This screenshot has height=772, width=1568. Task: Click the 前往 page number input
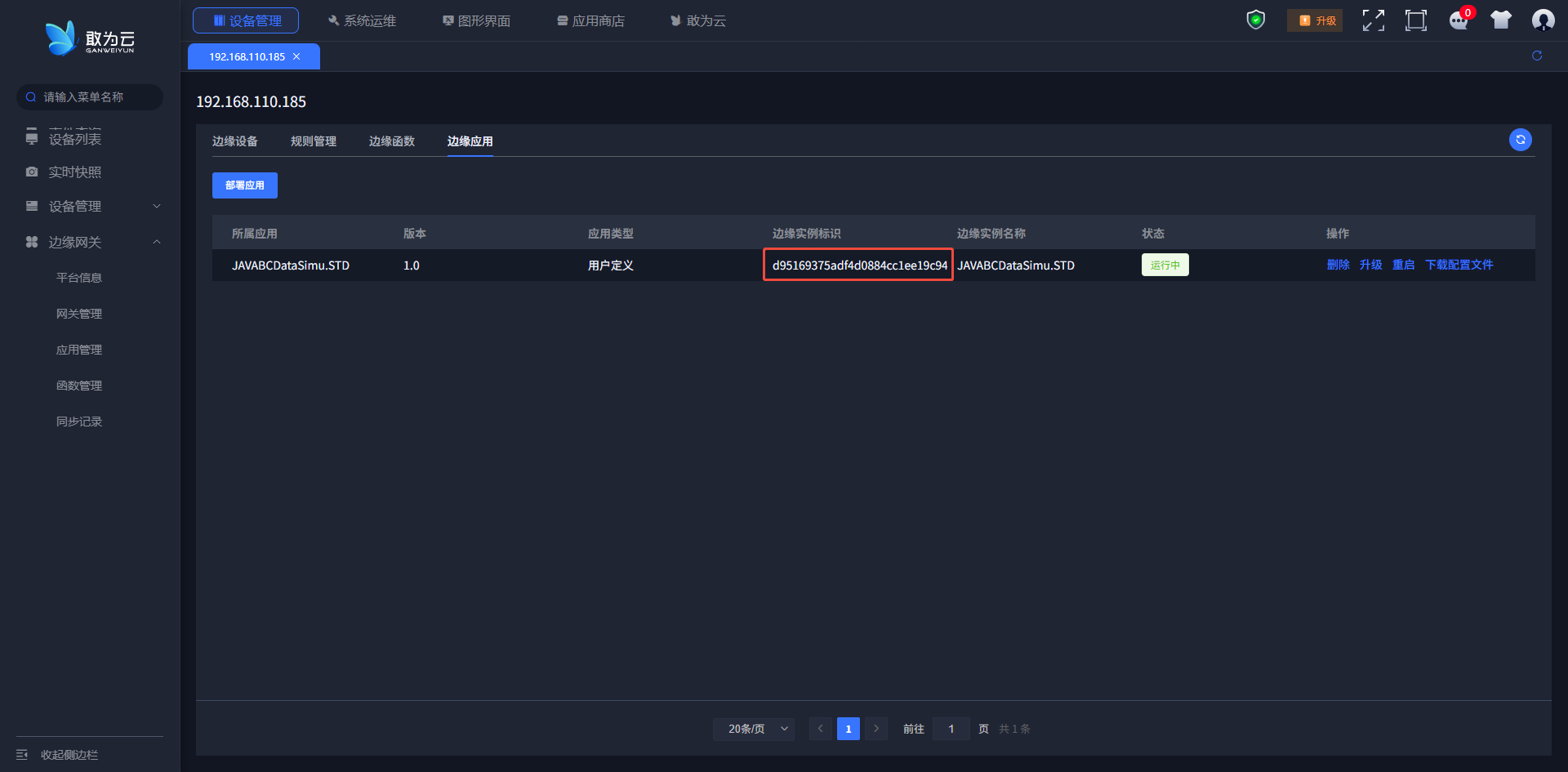tap(951, 729)
